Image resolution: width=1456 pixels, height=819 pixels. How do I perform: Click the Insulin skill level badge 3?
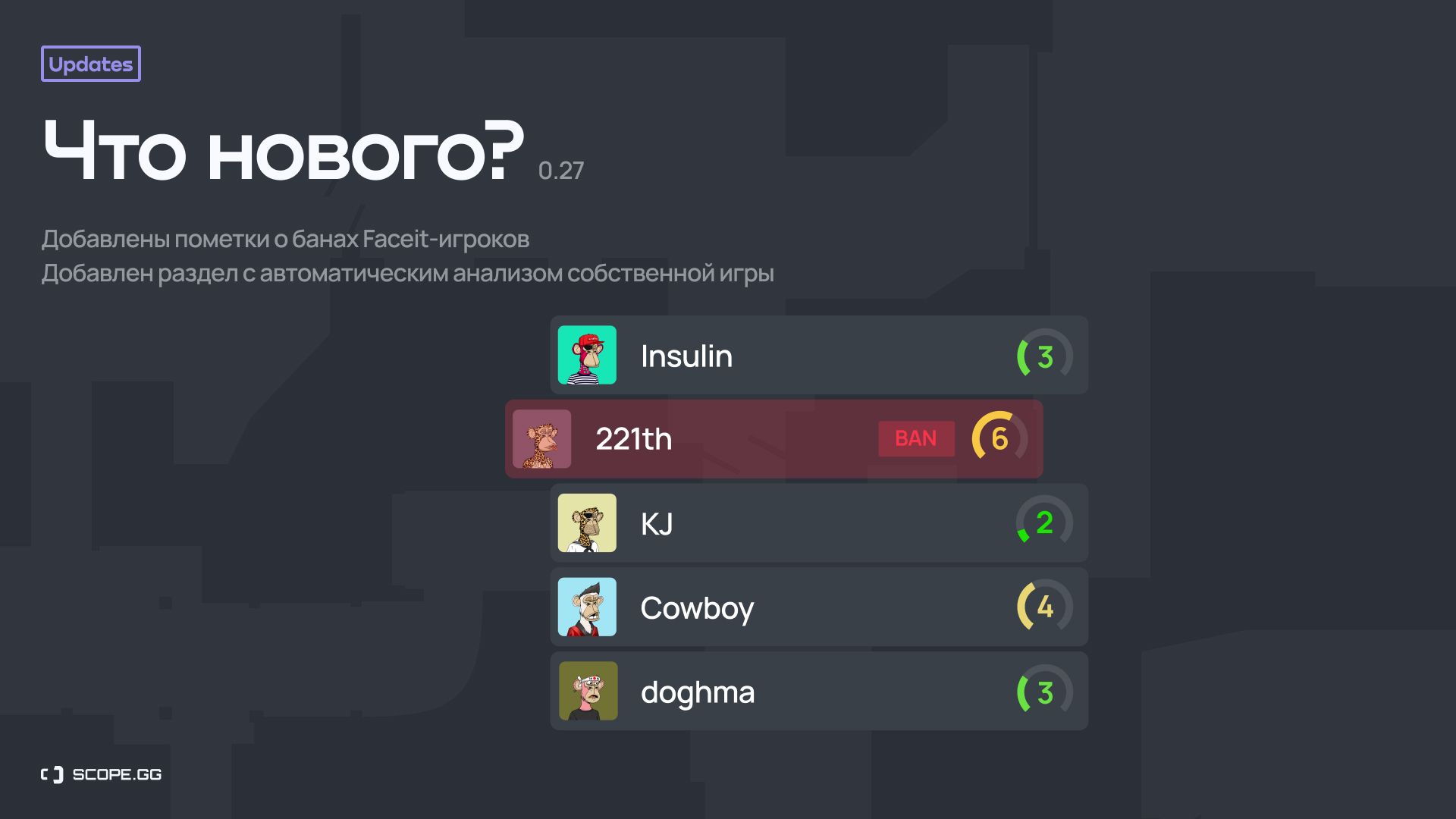(1041, 356)
